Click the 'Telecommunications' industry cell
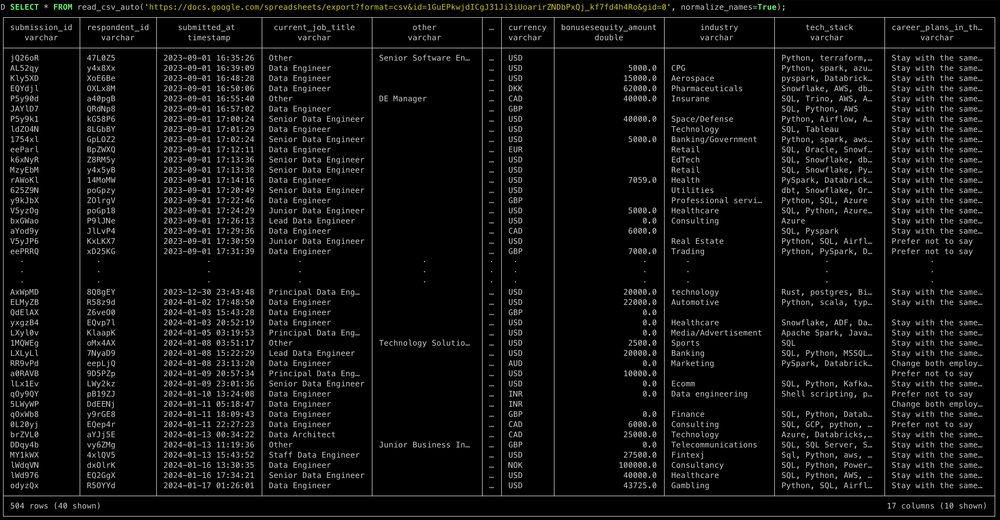The height and width of the screenshot is (520, 1000). coord(714,445)
